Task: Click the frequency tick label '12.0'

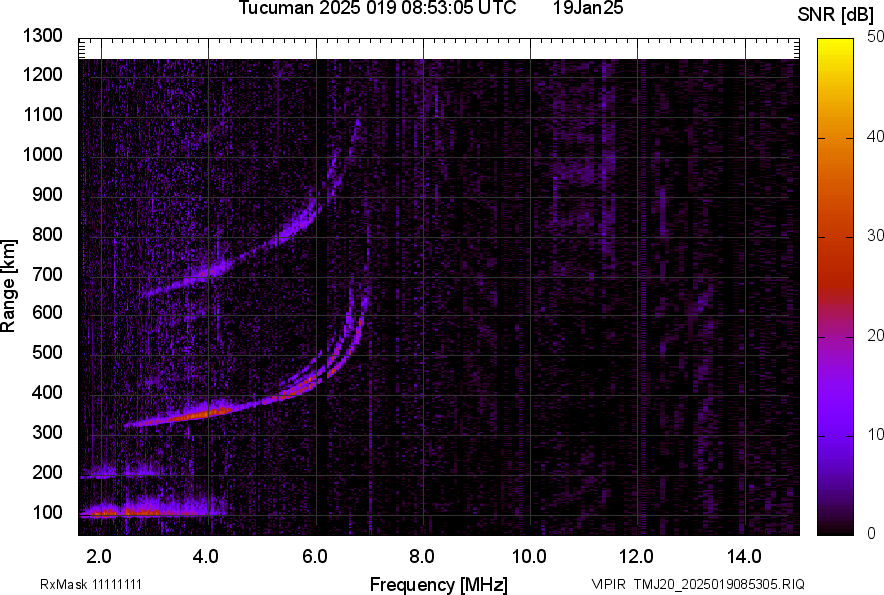Action: [x=637, y=557]
